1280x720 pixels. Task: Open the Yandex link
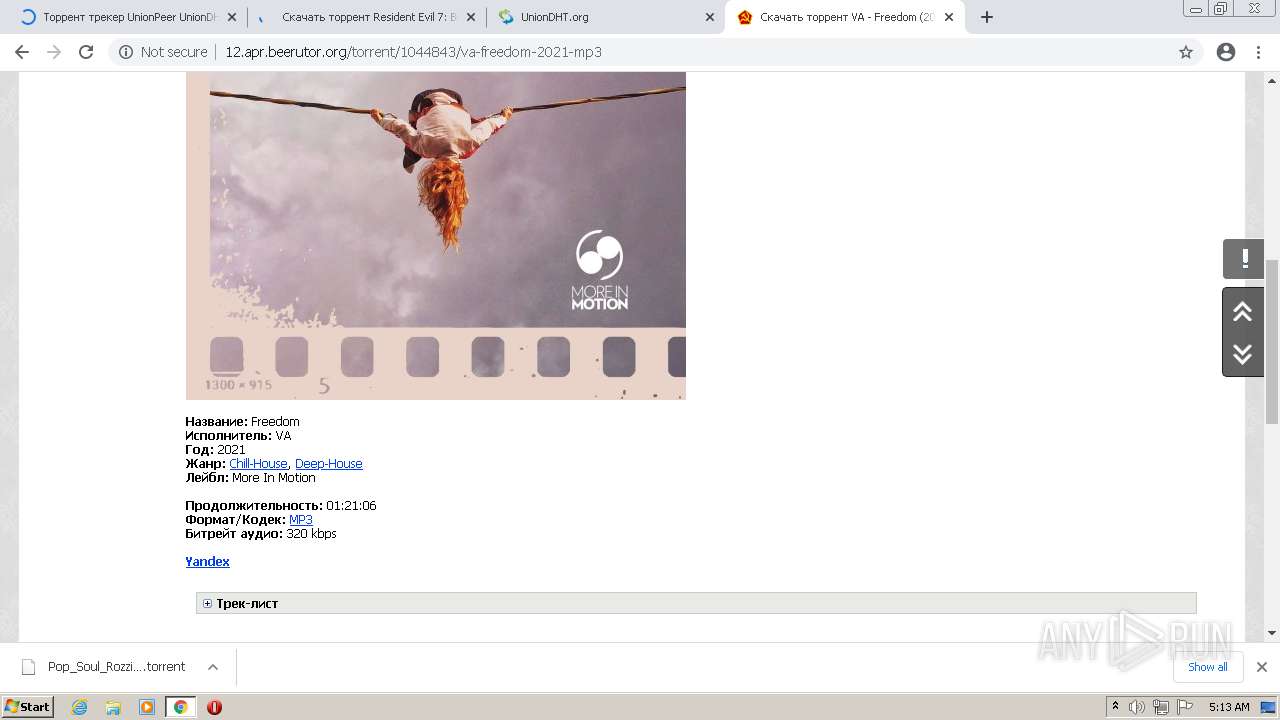coord(207,562)
